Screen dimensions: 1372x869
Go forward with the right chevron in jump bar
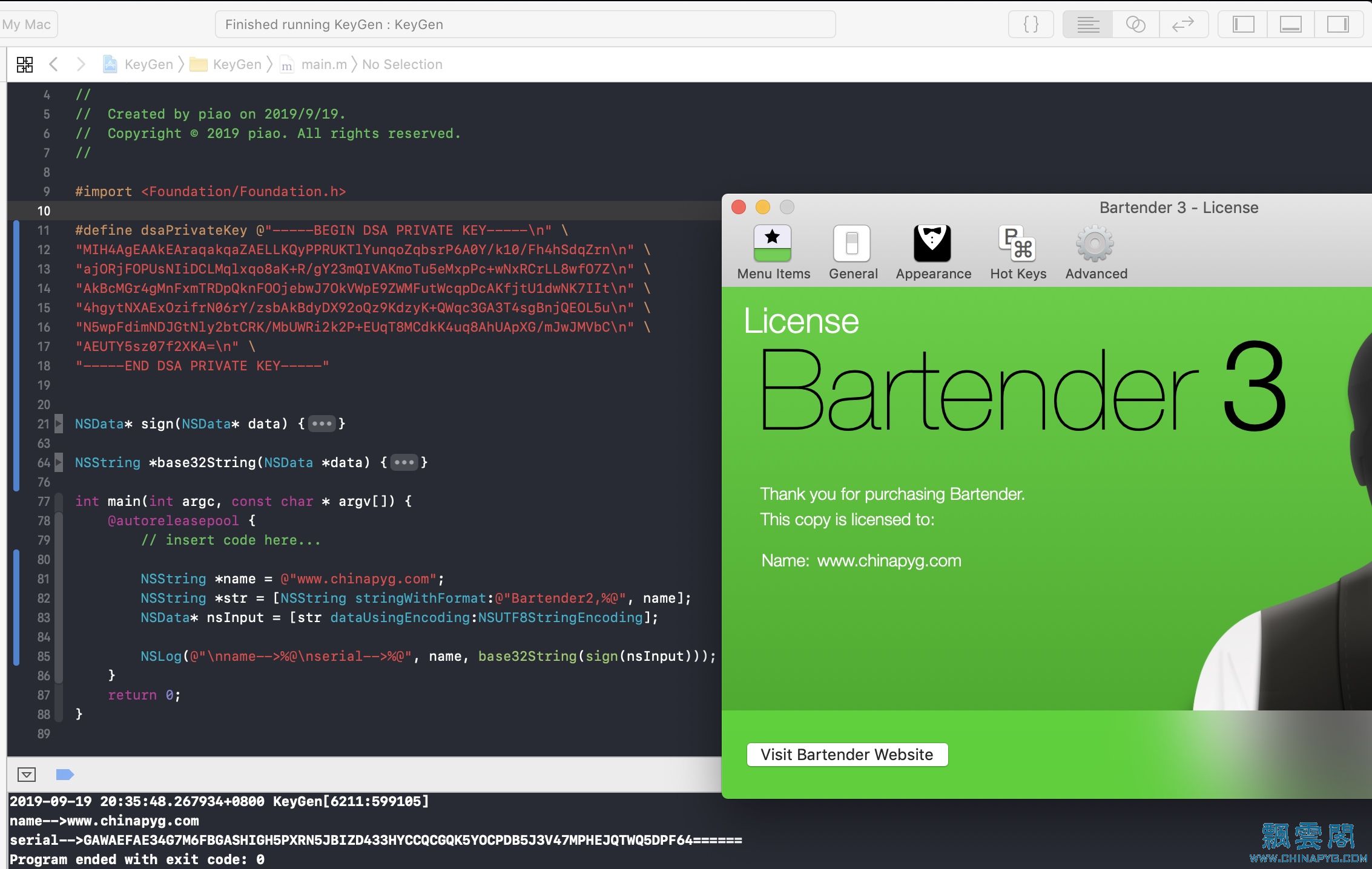pos(81,64)
